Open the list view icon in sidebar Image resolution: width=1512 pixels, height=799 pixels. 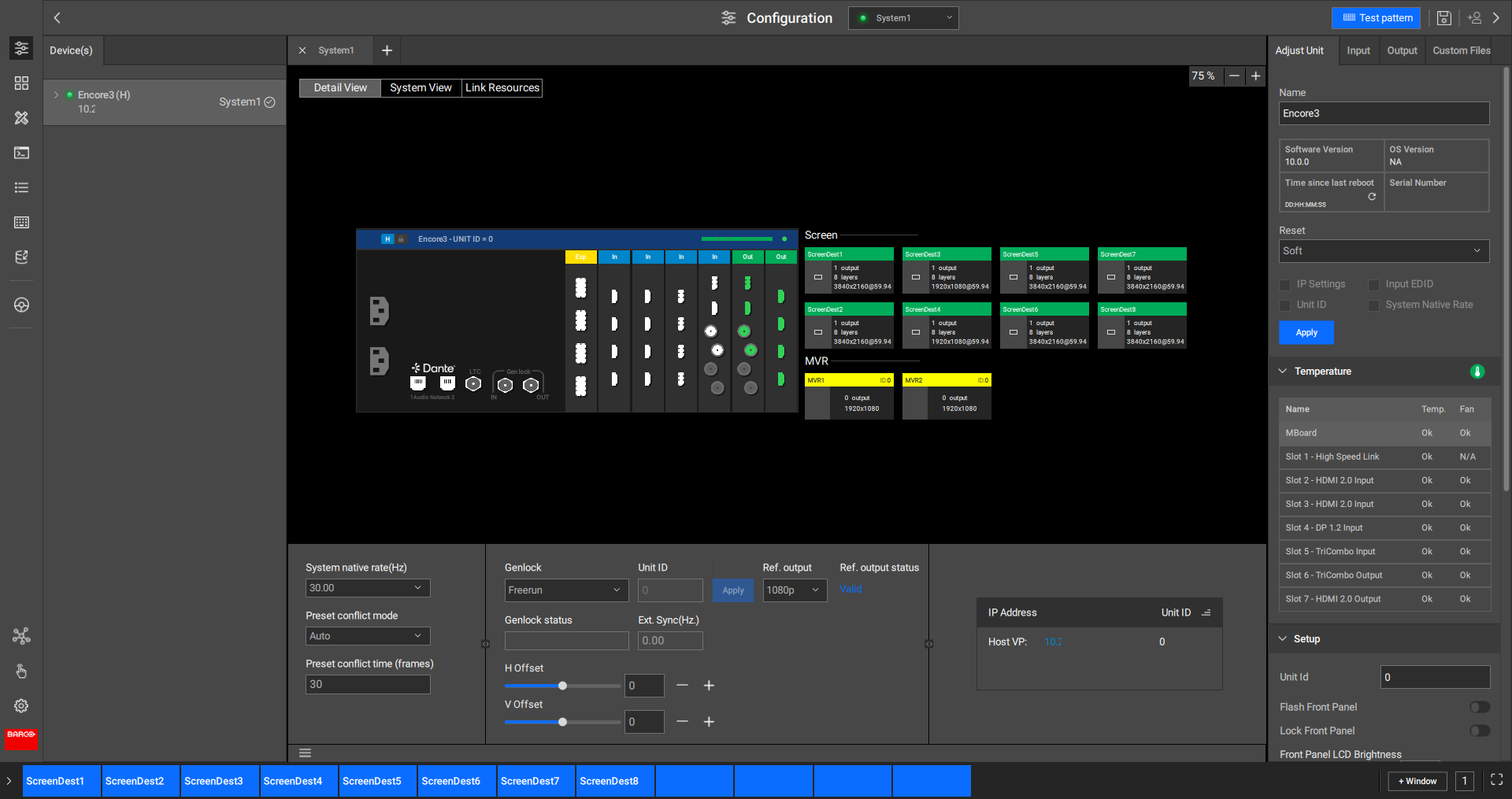coord(21,187)
